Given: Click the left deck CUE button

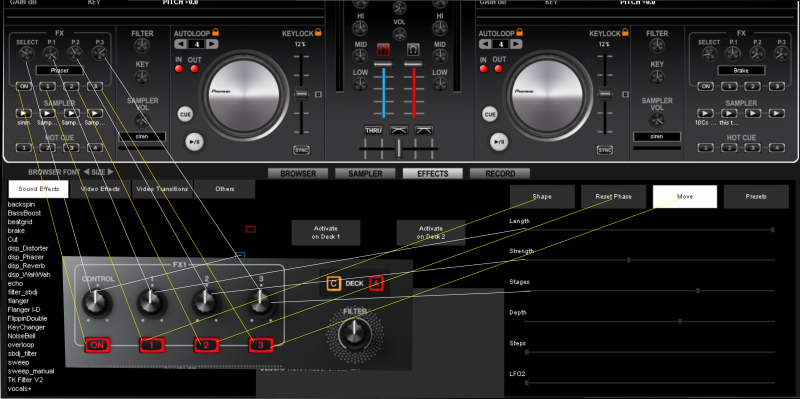Looking at the screenshot, I should 186,115.
